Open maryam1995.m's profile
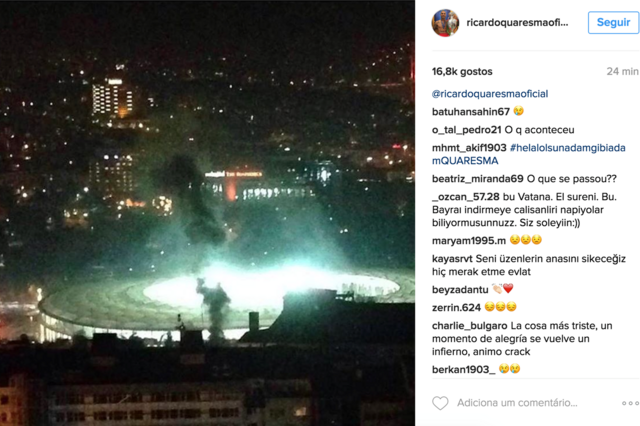 (x=469, y=241)
